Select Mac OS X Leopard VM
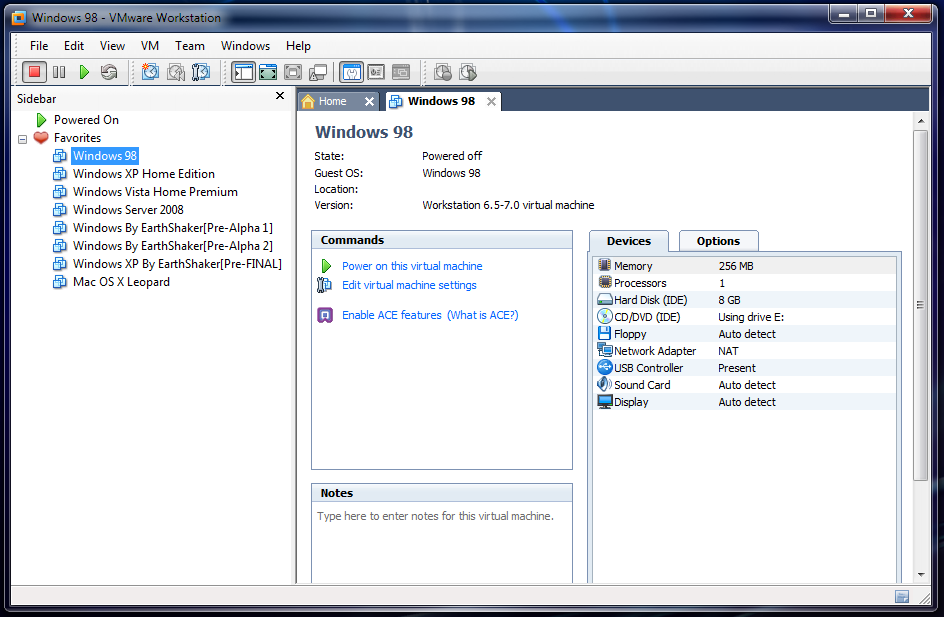 pos(121,282)
